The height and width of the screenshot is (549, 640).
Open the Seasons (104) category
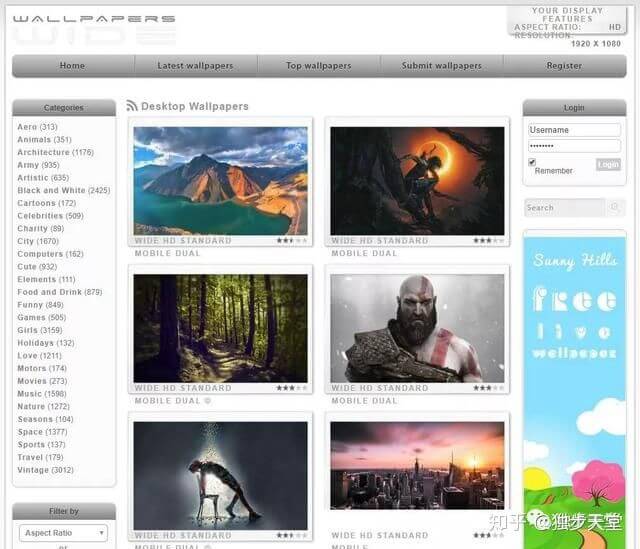coord(45,419)
